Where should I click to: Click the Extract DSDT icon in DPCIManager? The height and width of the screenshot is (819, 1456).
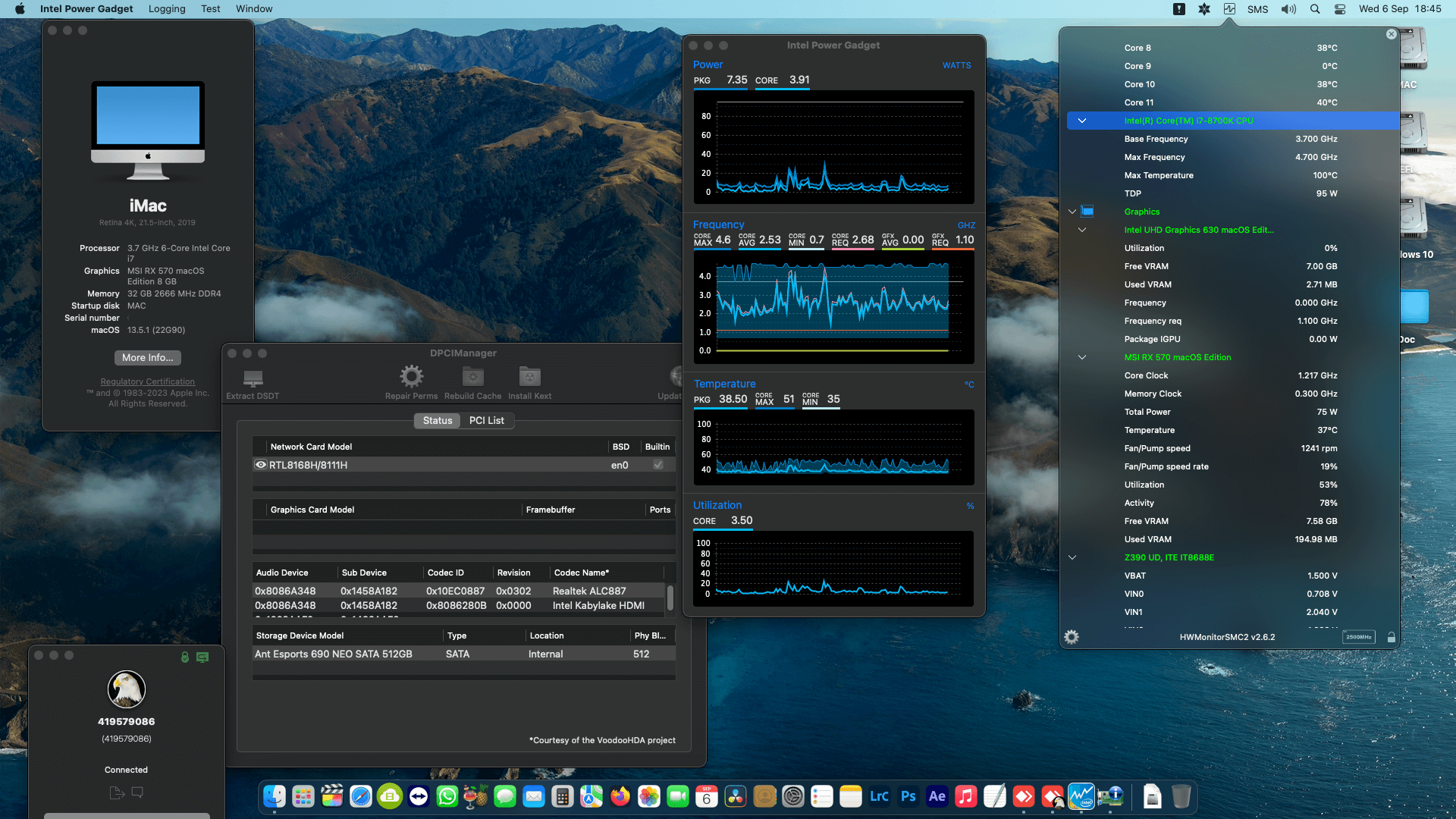[252, 377]
